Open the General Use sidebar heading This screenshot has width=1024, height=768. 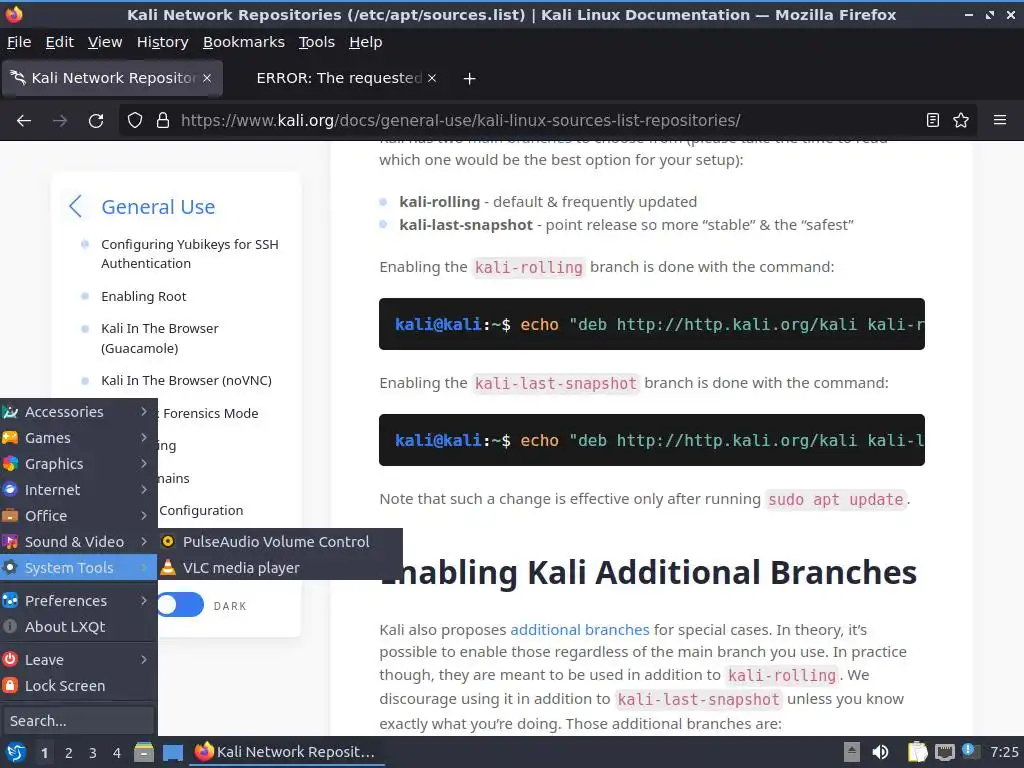158,206
